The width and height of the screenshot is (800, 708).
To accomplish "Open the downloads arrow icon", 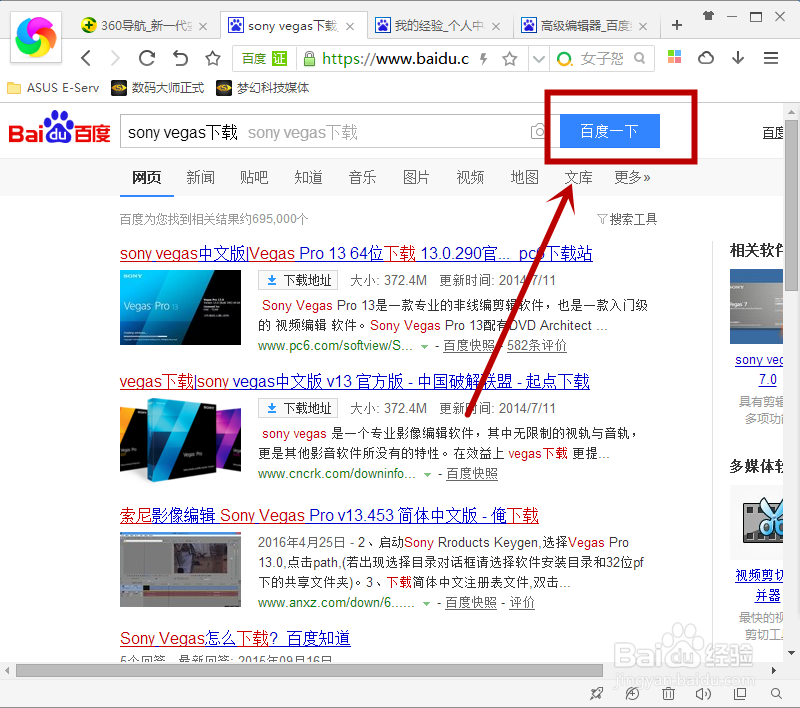I will tap(738, 58).
